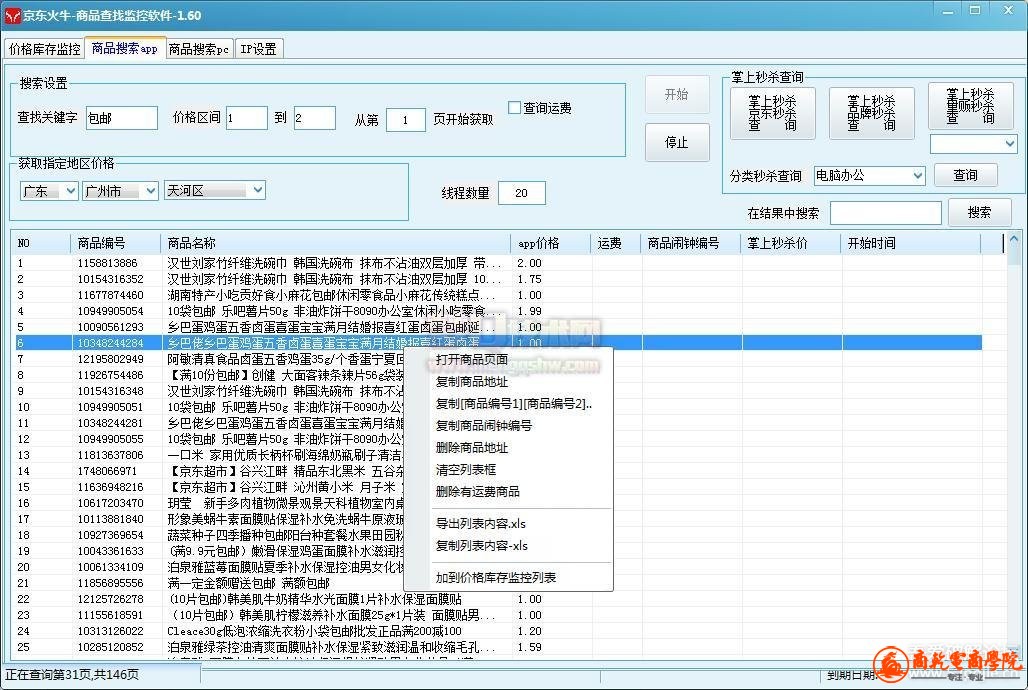The height and width of the screenshot is (690, 1028).
Task: Select row with product ID 10313126022
Action: pyautogui.click(x=498, y=631)
